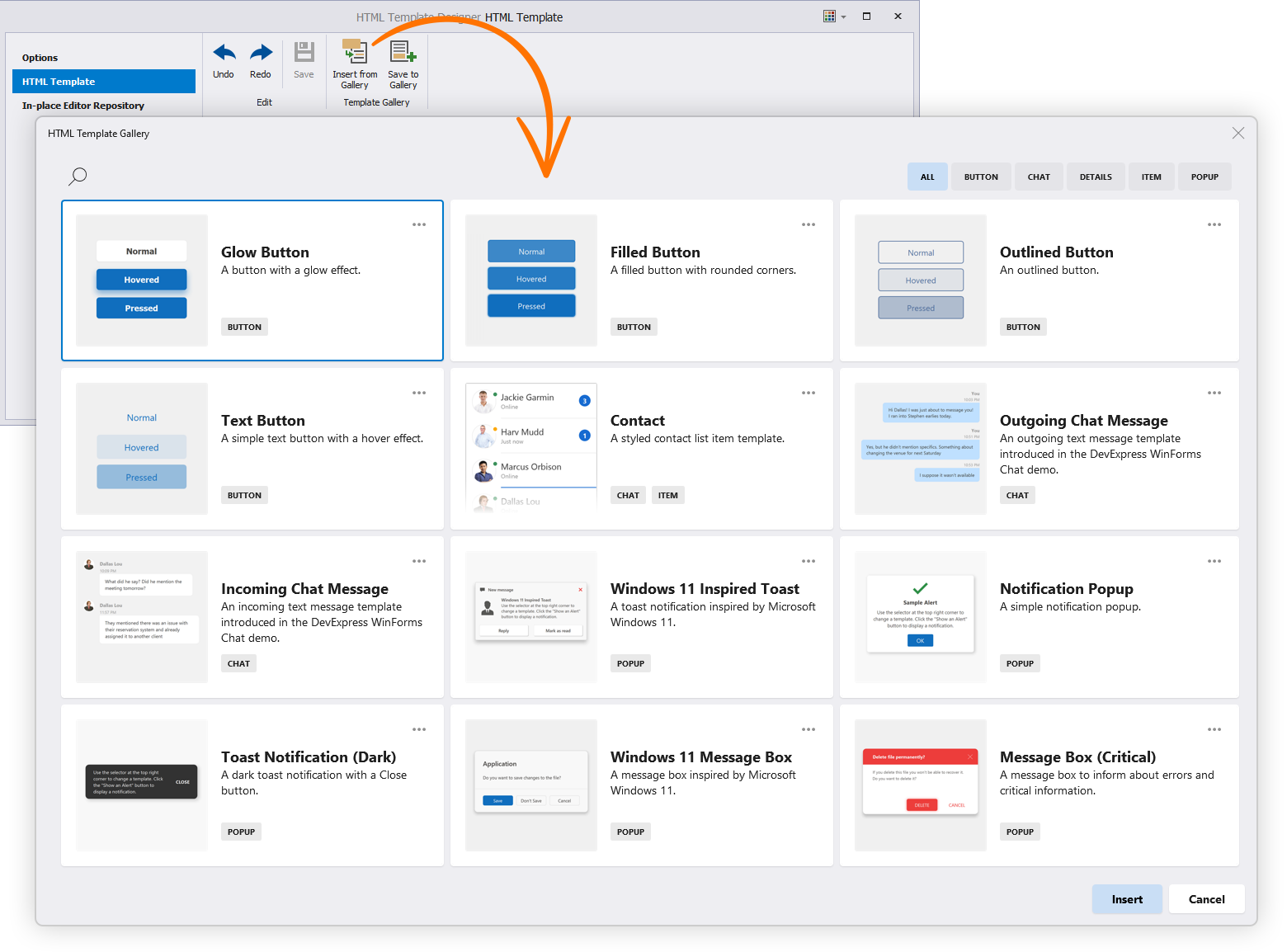Viewport: 1287px width, 952px height.
Task: Toggle the BUTTON category filter
Action: pos(981,176)
